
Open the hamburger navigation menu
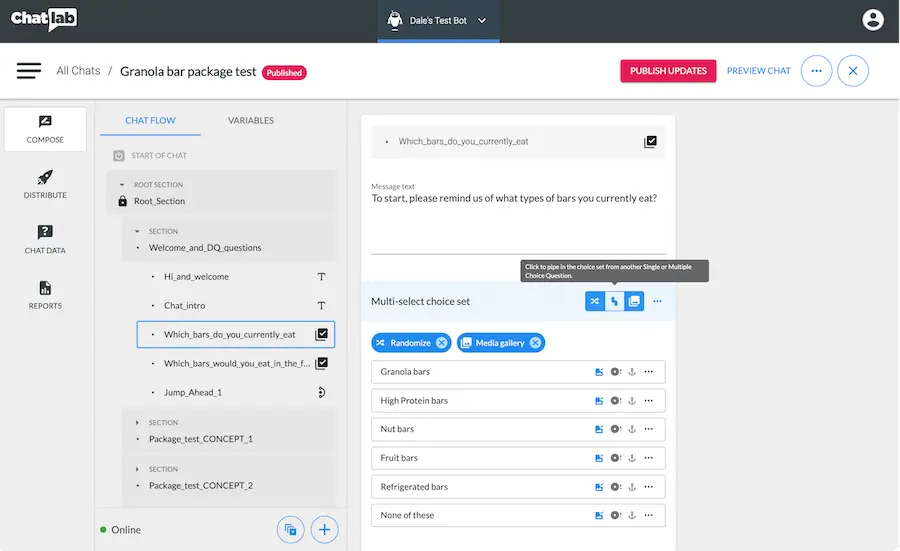click(28, 71)
